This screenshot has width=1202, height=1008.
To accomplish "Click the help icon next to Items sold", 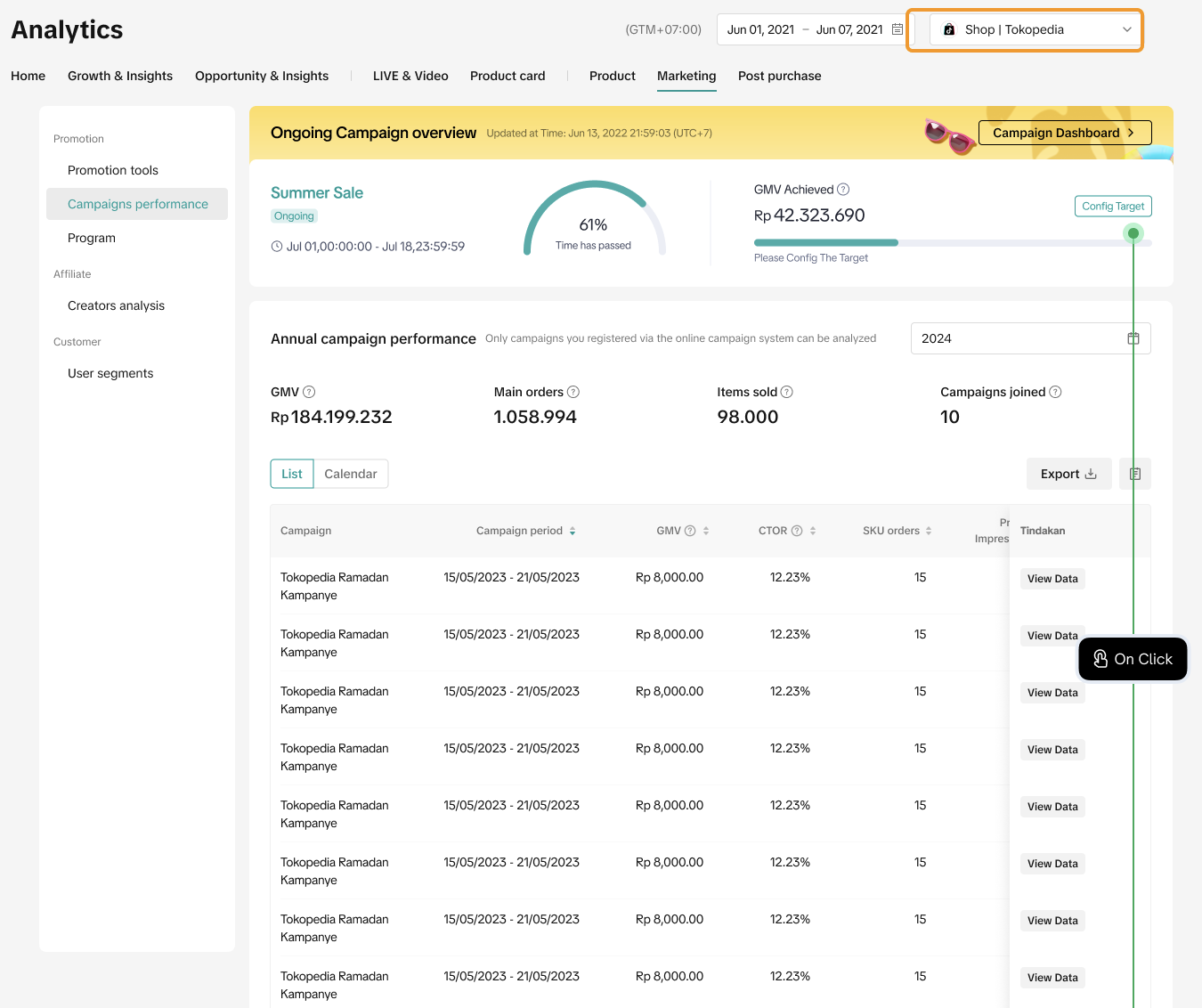I will (x=787, y=392).
